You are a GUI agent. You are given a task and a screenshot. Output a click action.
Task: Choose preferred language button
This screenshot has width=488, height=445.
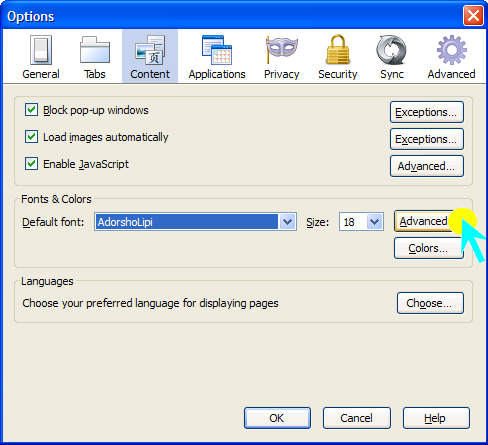(430, 303)
